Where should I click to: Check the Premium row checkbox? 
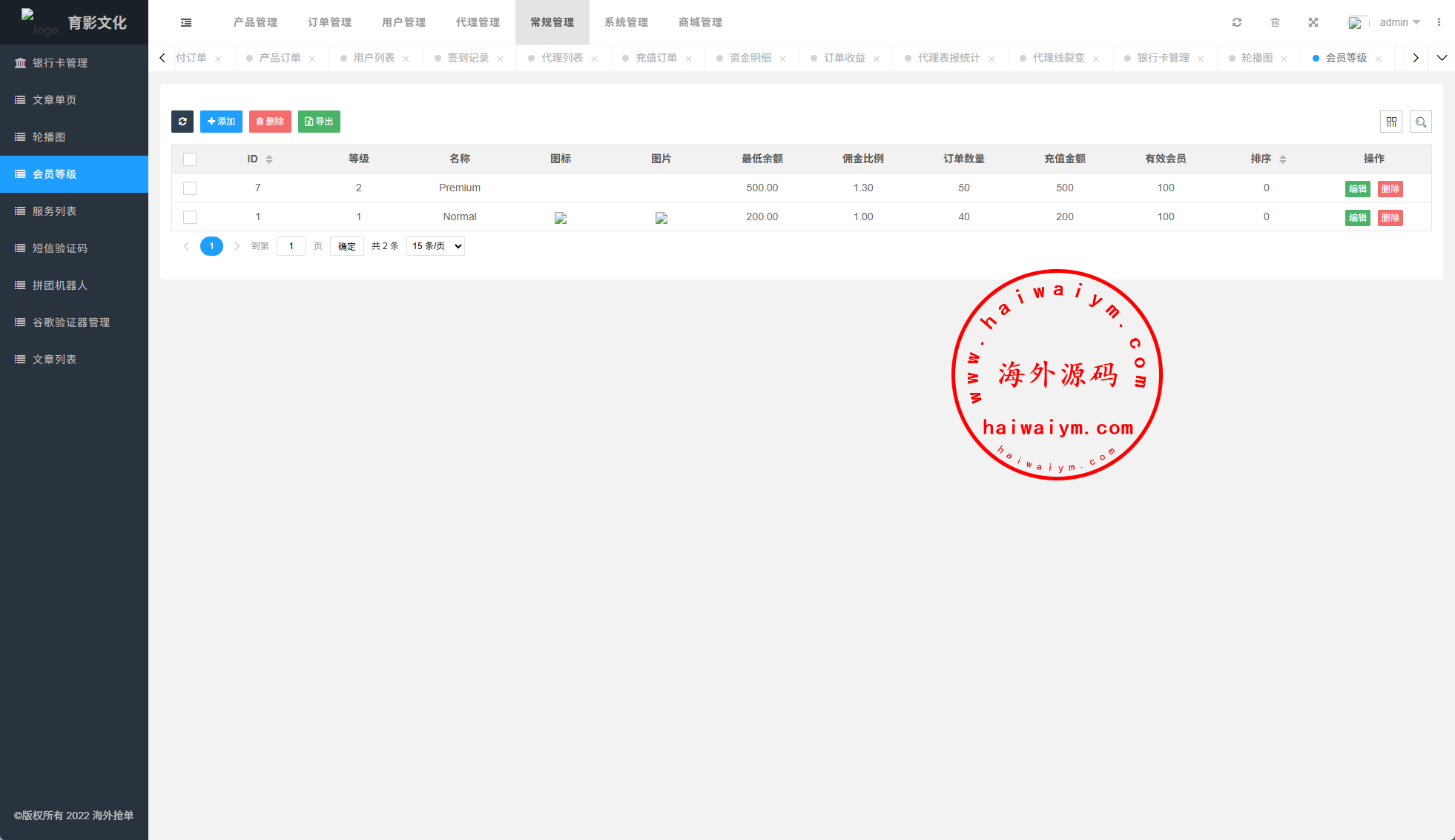pyautogui.click(x=190, y=188)
